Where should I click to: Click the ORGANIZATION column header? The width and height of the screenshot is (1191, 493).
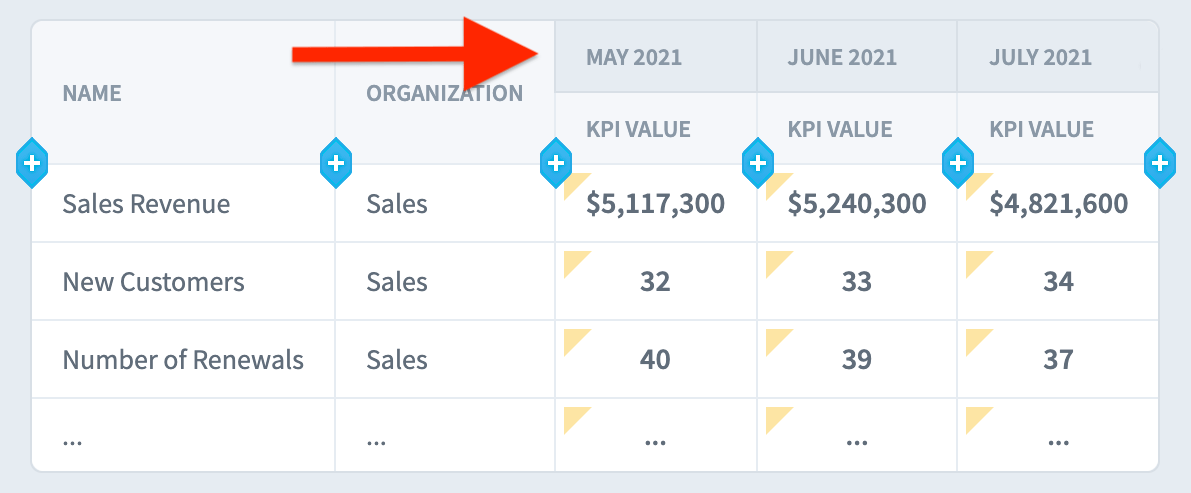(x=444, y=93)
